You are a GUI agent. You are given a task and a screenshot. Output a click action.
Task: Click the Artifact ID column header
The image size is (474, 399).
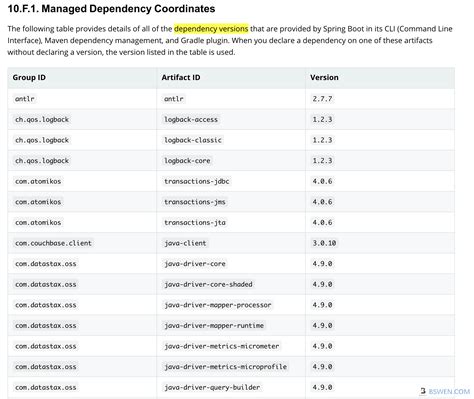[181, 77]
